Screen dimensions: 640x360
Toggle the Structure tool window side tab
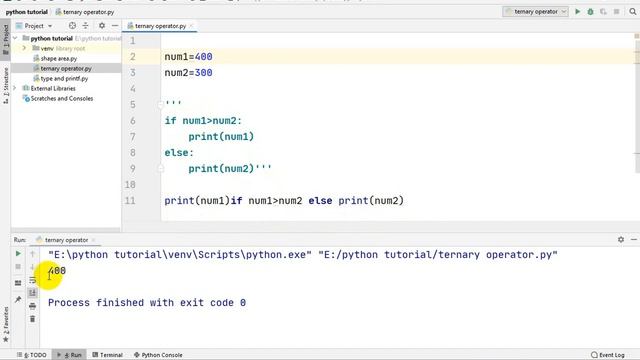tap(6, 86)
